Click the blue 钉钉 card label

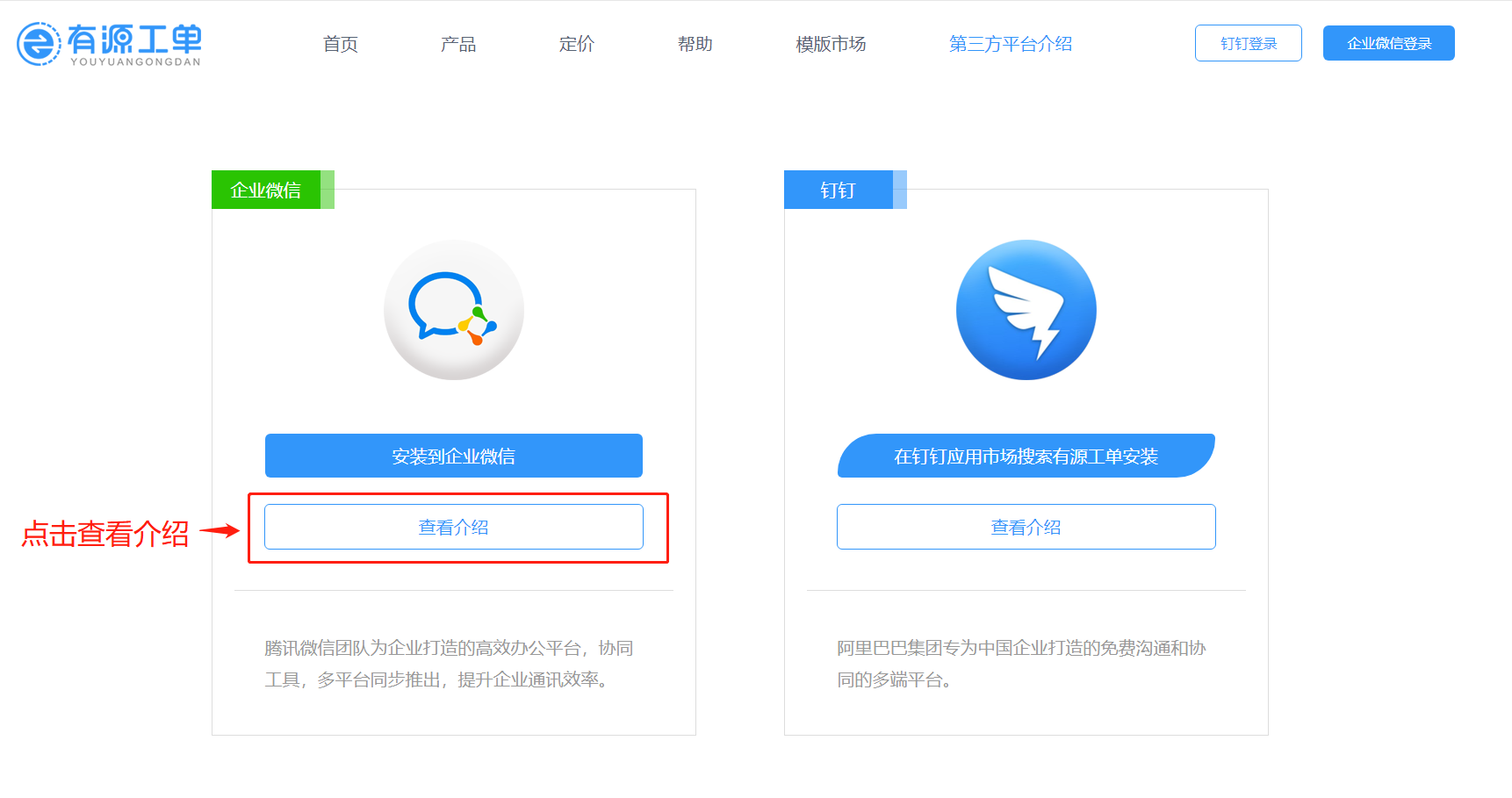pyautogui.click(x=846, y=190)
